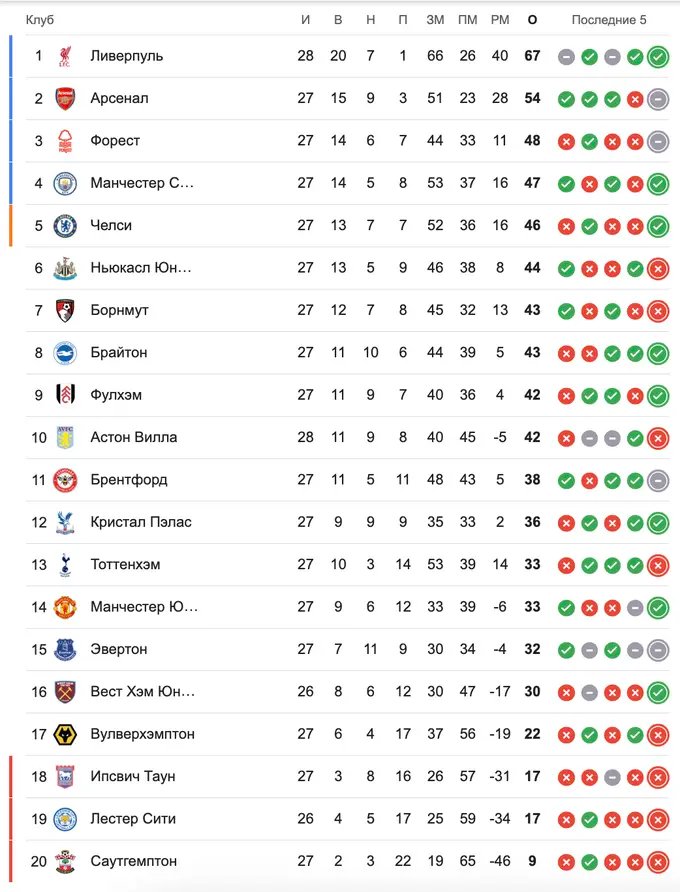Image resolution: width=680 pixels, height=892 pixels.
Task: Click the West Ham crest icon
Action: [x=65, y=692]
